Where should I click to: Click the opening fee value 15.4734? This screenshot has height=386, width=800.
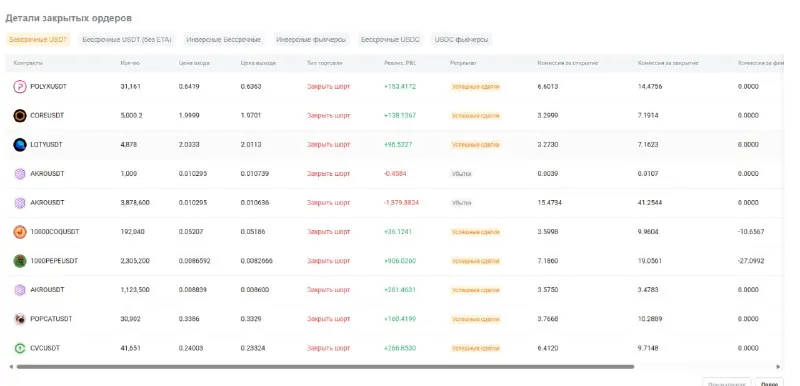coord(549,203)
